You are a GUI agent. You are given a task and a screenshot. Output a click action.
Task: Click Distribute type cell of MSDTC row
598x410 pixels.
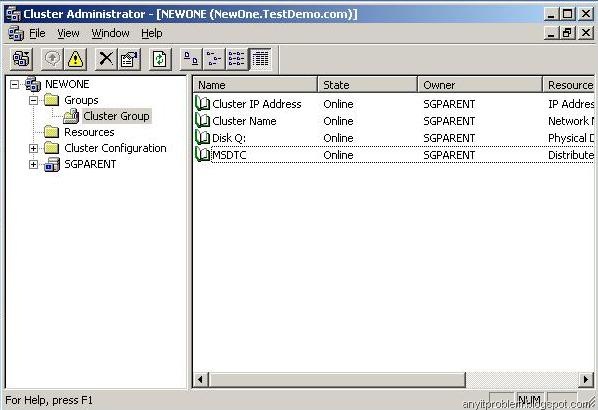(571, 155)
